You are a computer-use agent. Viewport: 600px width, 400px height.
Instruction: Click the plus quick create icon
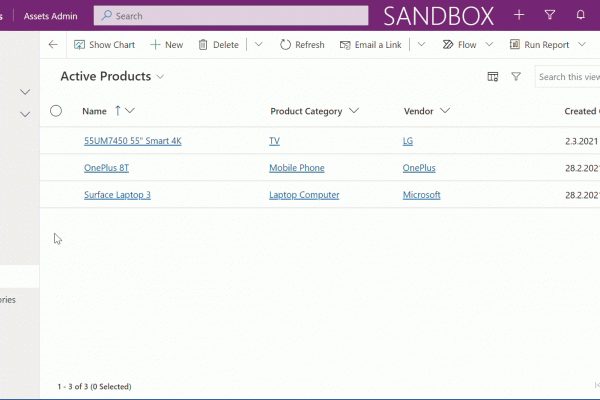pos(519,15)
